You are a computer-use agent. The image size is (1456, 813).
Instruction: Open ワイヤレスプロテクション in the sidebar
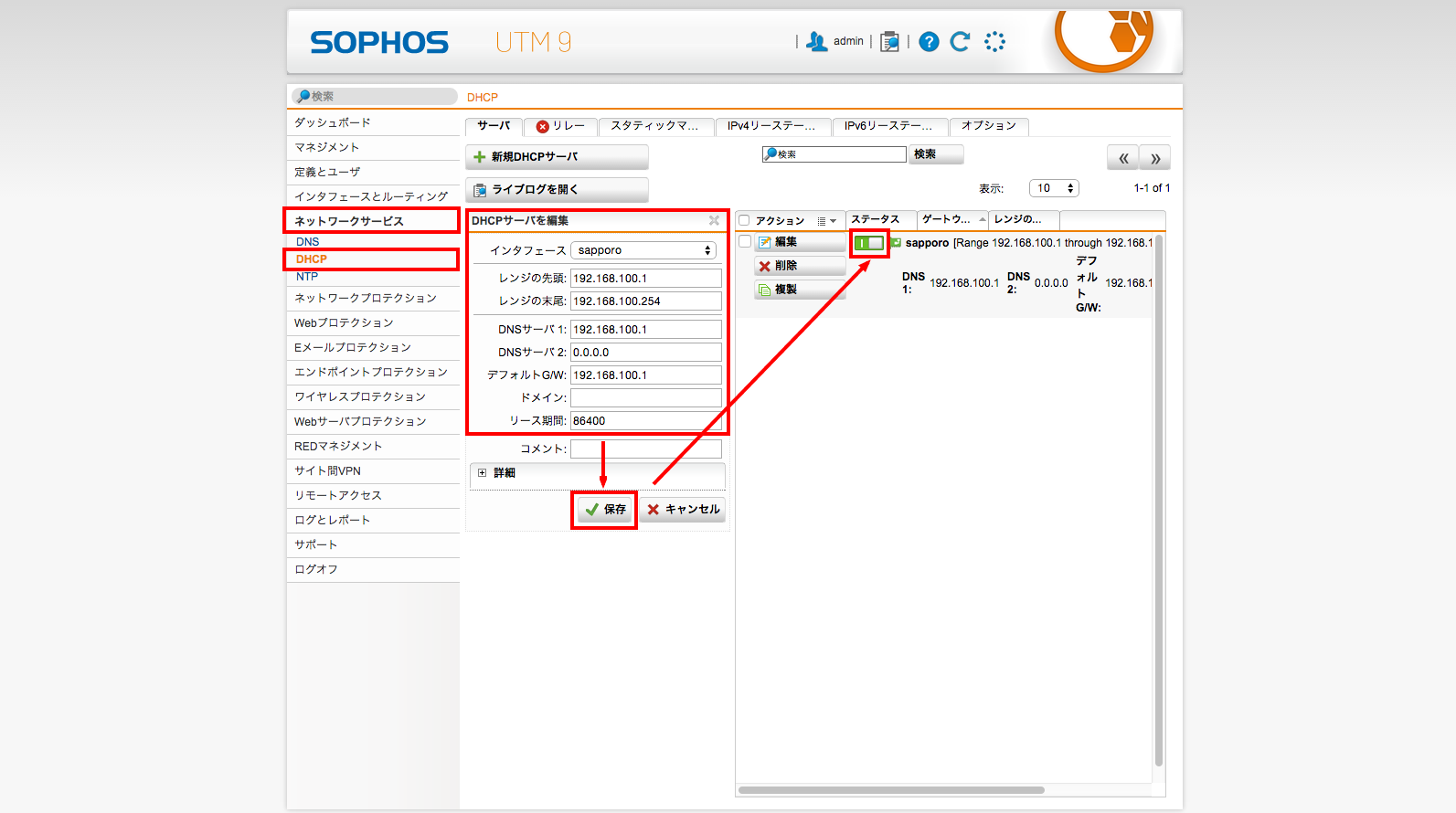(x=373, y=396)
